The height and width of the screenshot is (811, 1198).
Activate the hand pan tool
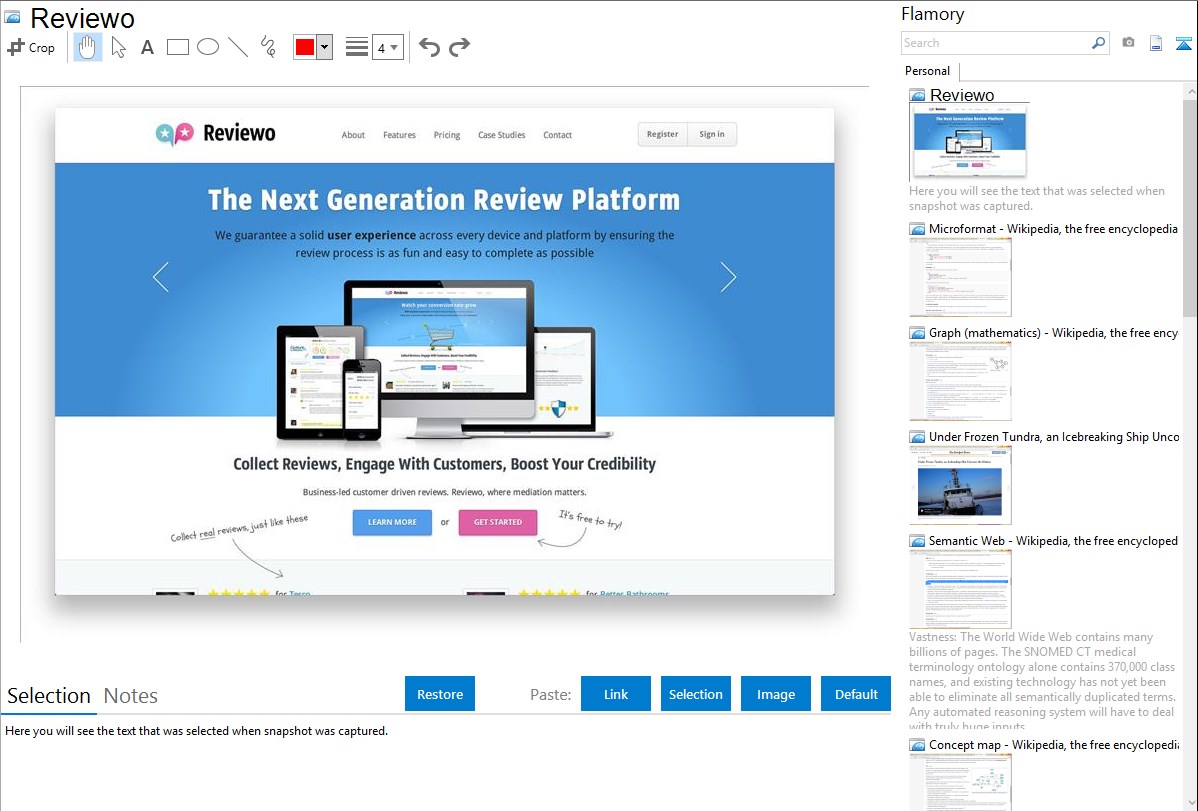87,47
